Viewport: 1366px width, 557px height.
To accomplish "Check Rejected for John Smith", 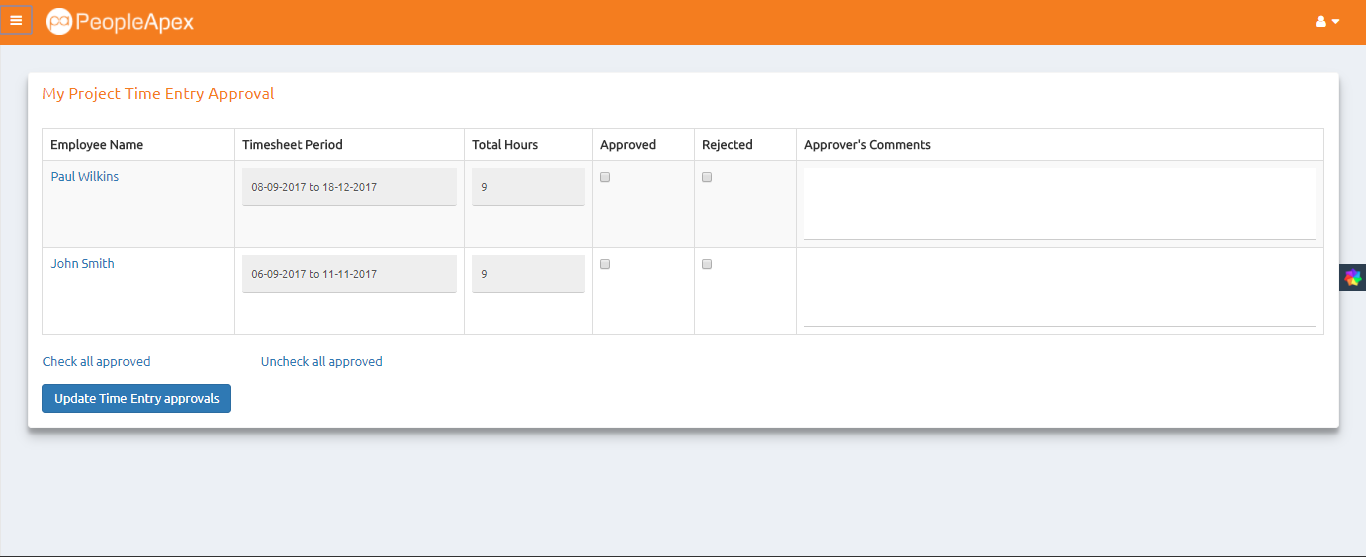I will tap(707, 264).
